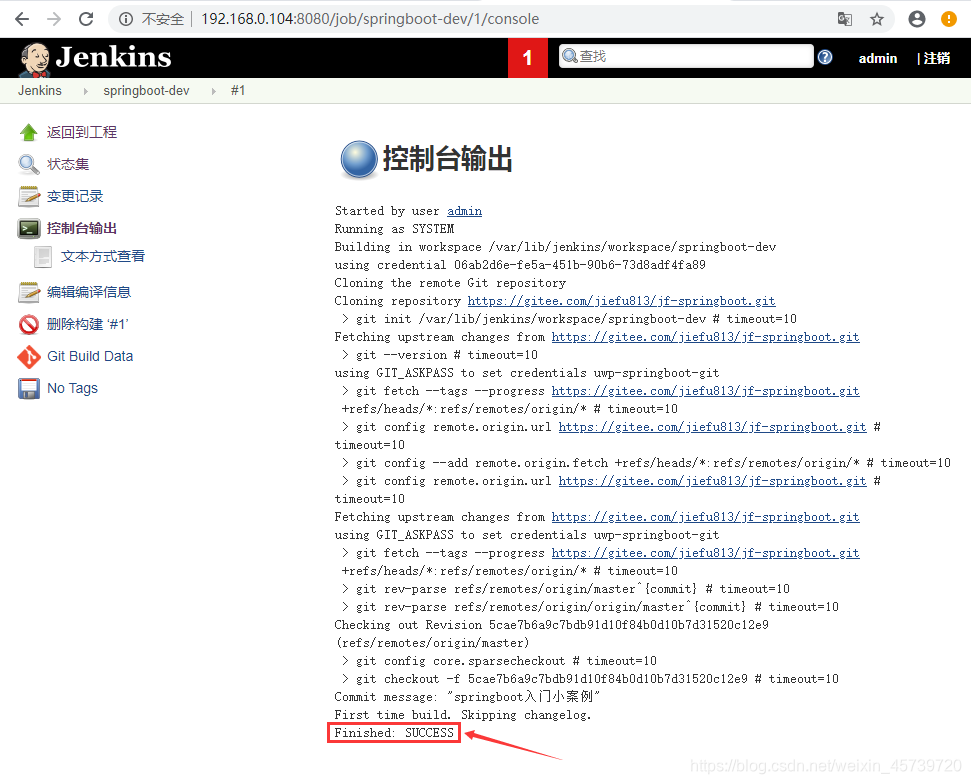Screen dimensions: 971x784
Task: Open No Tags page
Action: [72, 388]
